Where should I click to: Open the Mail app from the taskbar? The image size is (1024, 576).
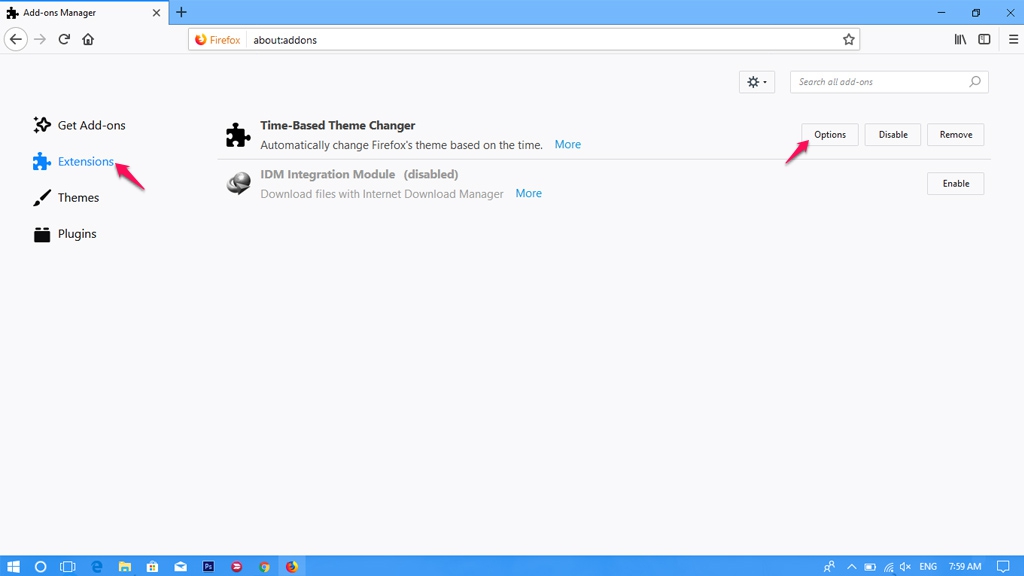coord(180,566)
